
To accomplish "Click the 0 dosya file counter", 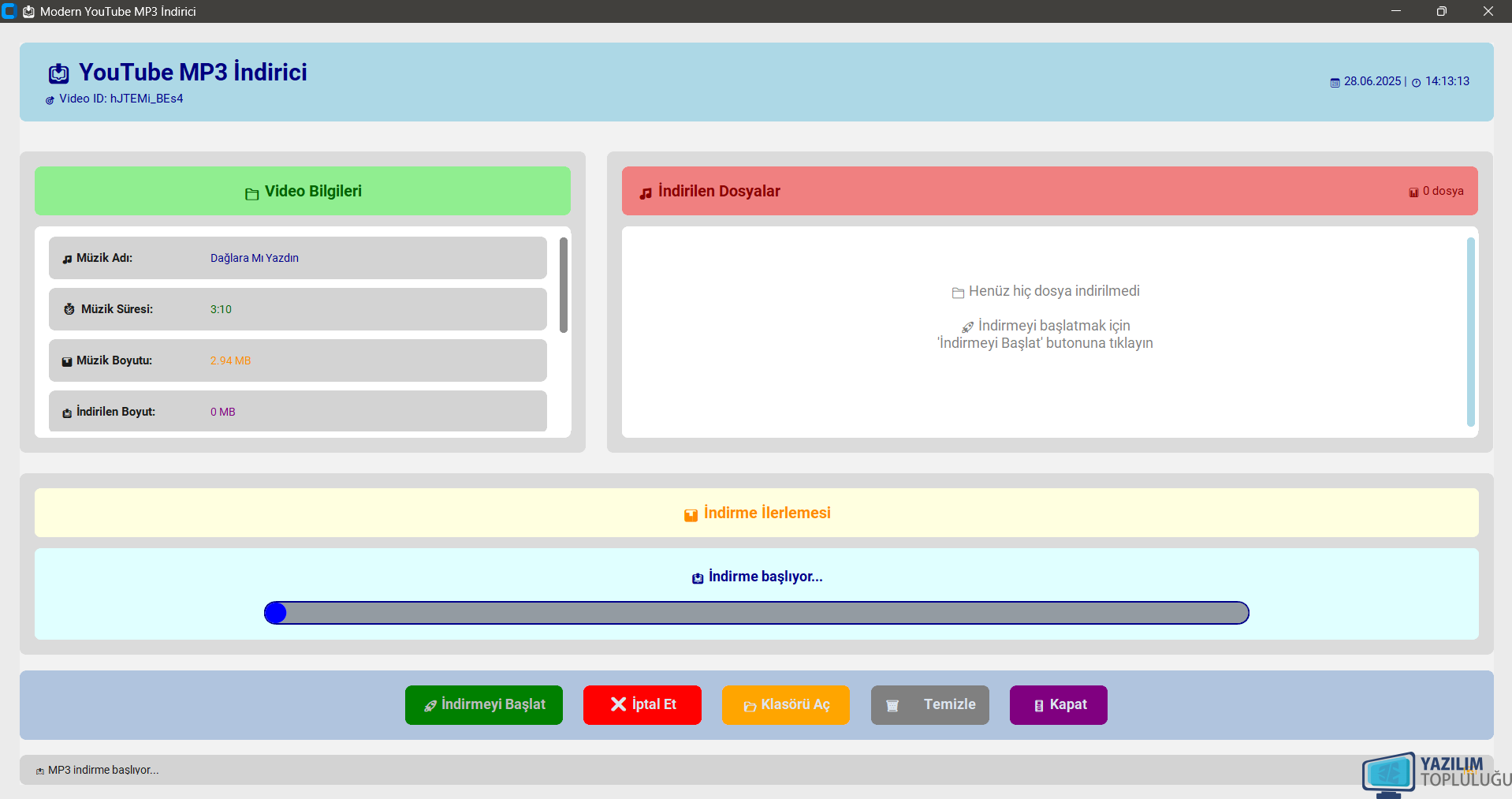I will (x=1443, y=191).
